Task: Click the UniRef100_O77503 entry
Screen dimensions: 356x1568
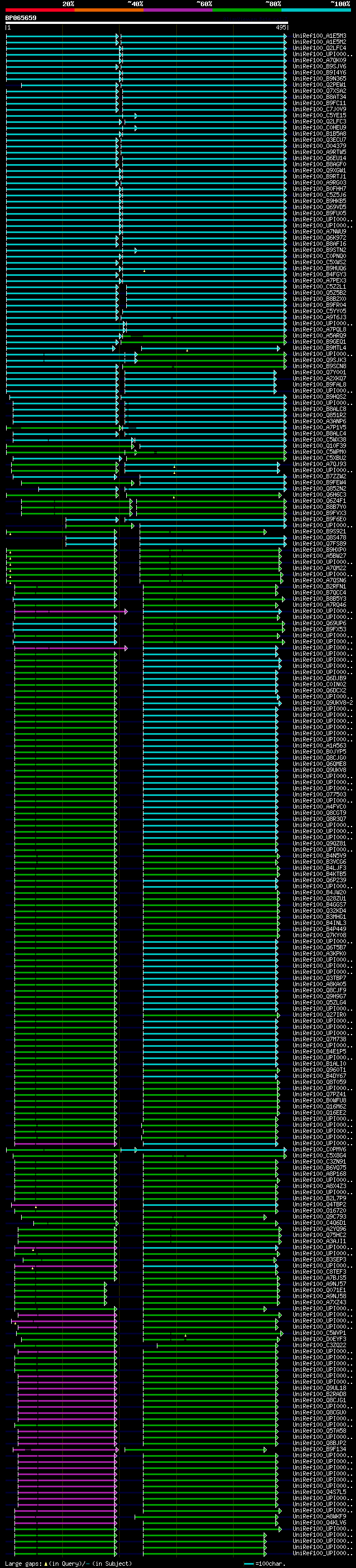Action: click(319, 794)
